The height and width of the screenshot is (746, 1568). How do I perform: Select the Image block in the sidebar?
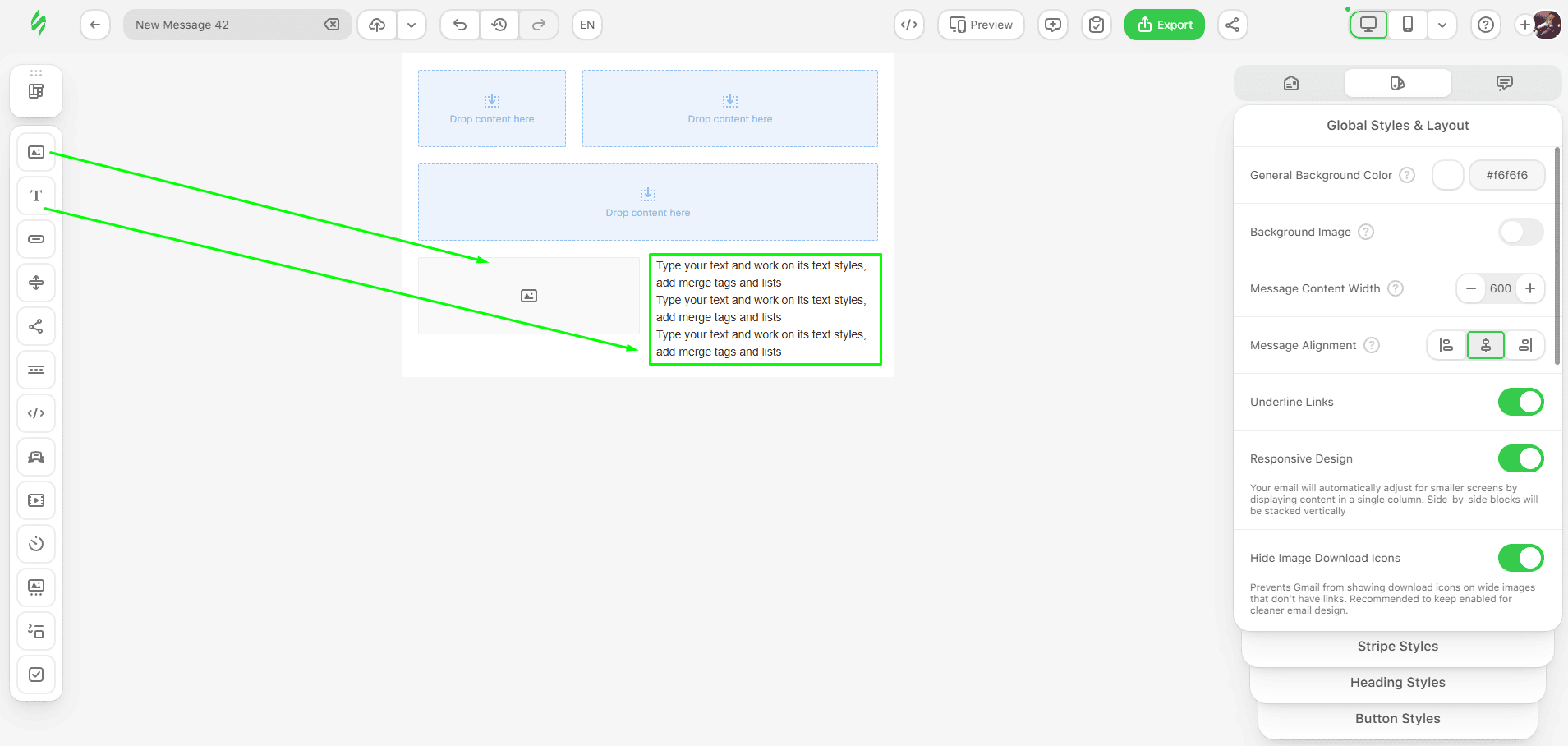(x=36, y=152)
